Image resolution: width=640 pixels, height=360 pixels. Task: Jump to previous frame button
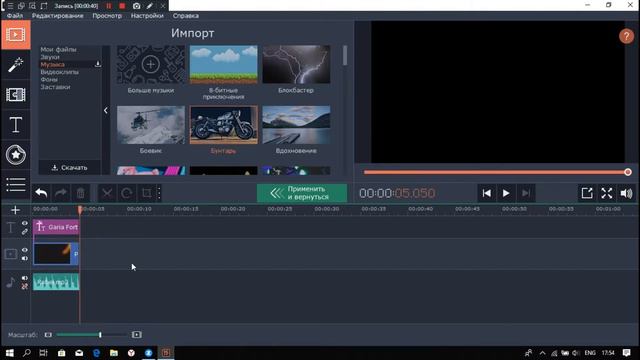[x=487, y=193]
